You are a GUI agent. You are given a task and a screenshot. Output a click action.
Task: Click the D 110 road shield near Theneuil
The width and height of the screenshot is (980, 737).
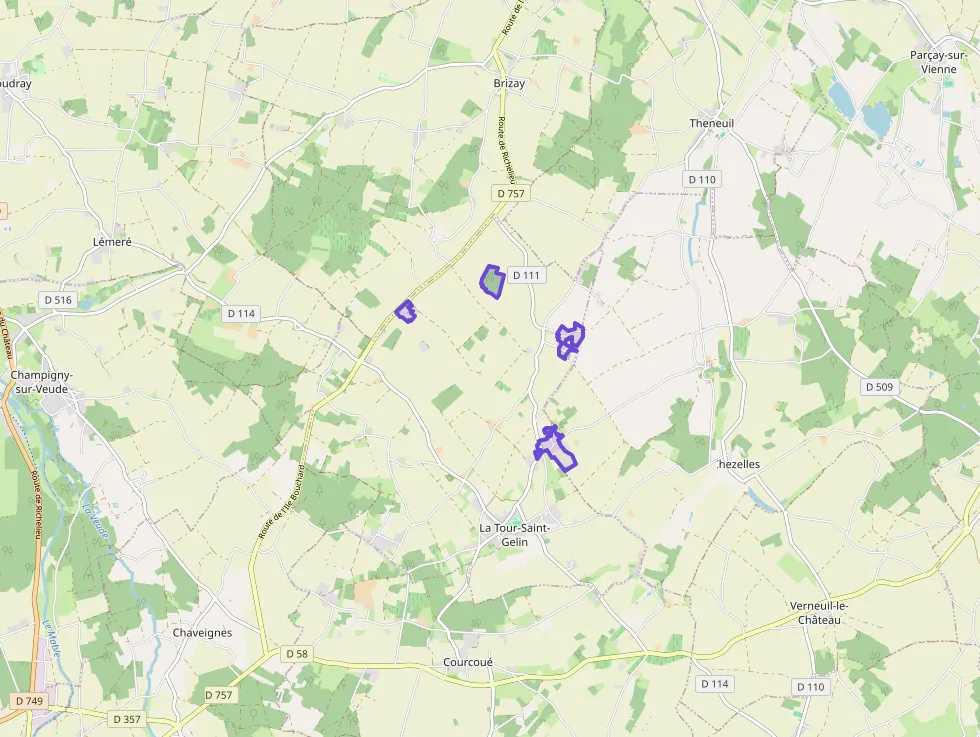(702, 179)
